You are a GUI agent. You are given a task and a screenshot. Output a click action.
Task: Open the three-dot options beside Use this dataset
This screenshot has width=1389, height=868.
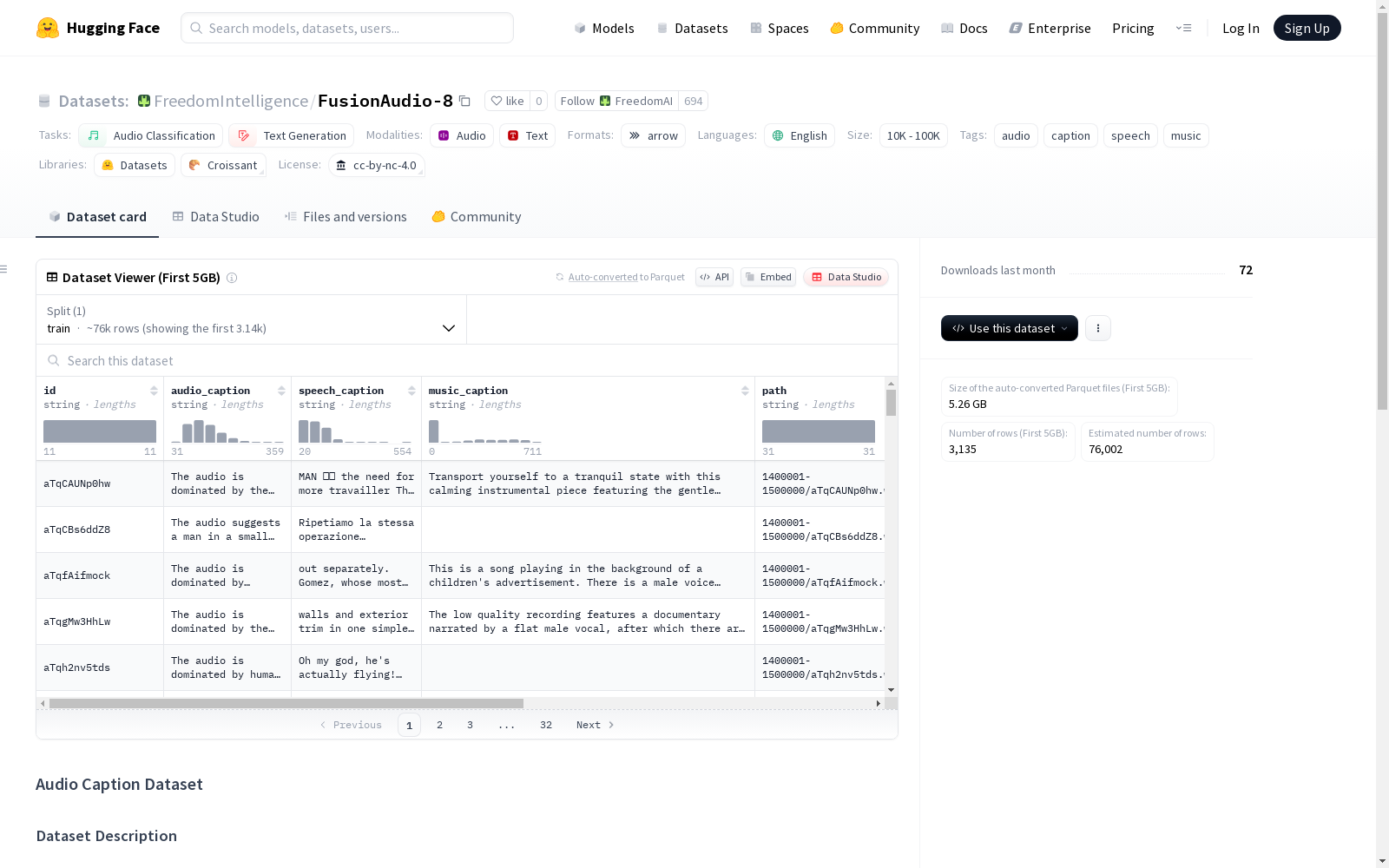point(1098,328)
